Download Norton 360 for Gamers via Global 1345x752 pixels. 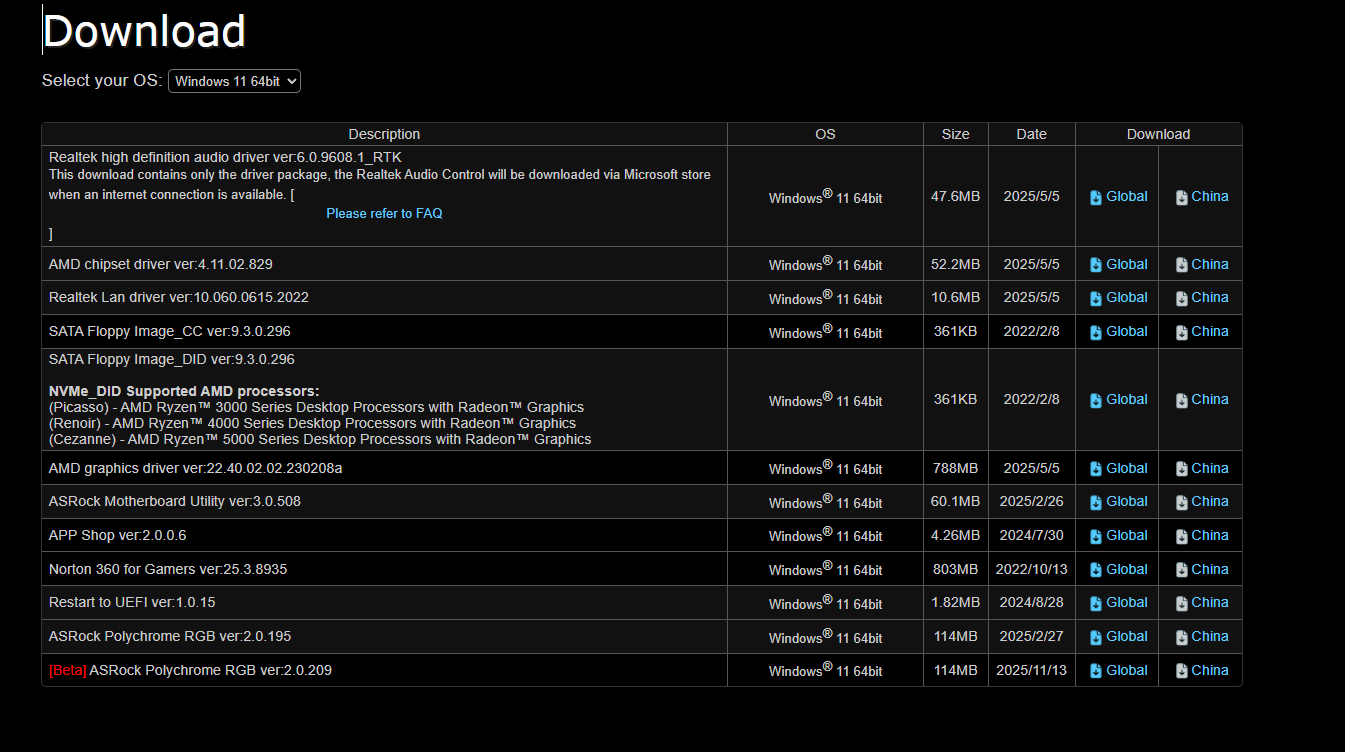tap(1118, 570)
